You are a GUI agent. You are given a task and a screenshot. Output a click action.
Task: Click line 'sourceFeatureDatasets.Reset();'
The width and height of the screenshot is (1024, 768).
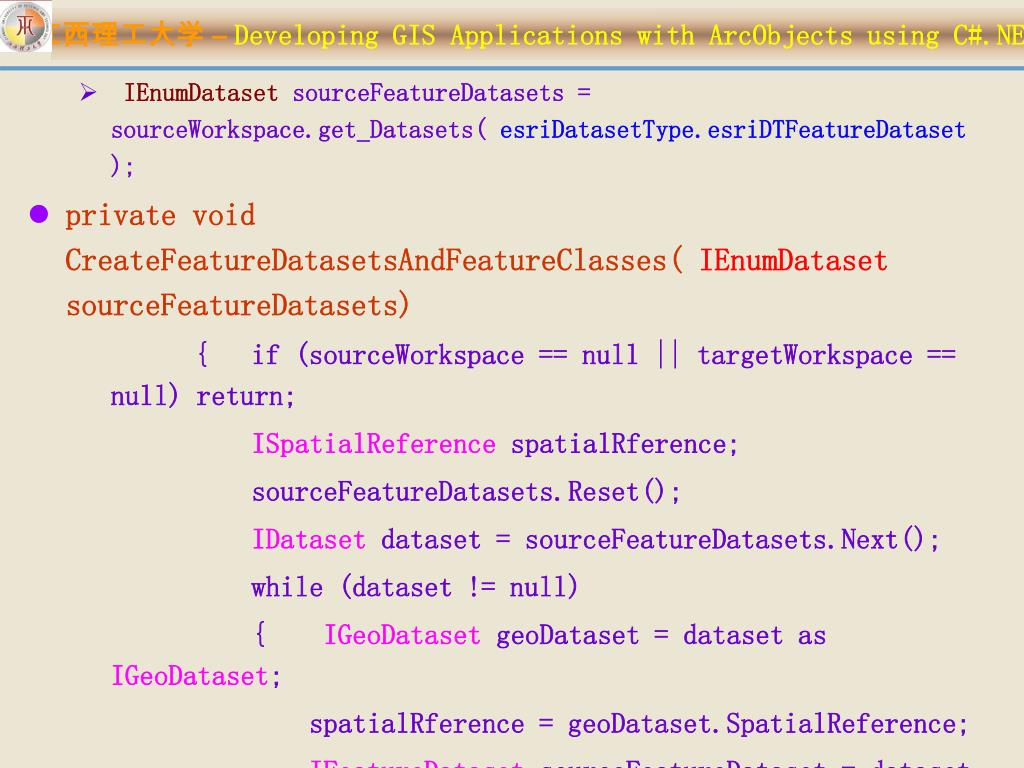point(466,492)
